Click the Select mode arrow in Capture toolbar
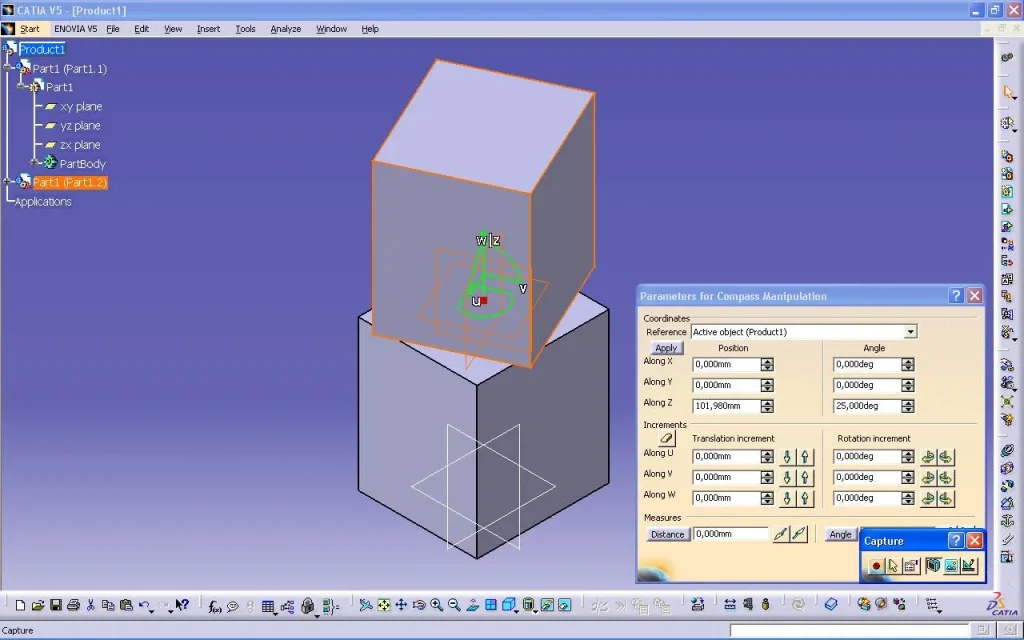Image resolution: width=1024 pixels, height=640 pixels. (893, 566)
